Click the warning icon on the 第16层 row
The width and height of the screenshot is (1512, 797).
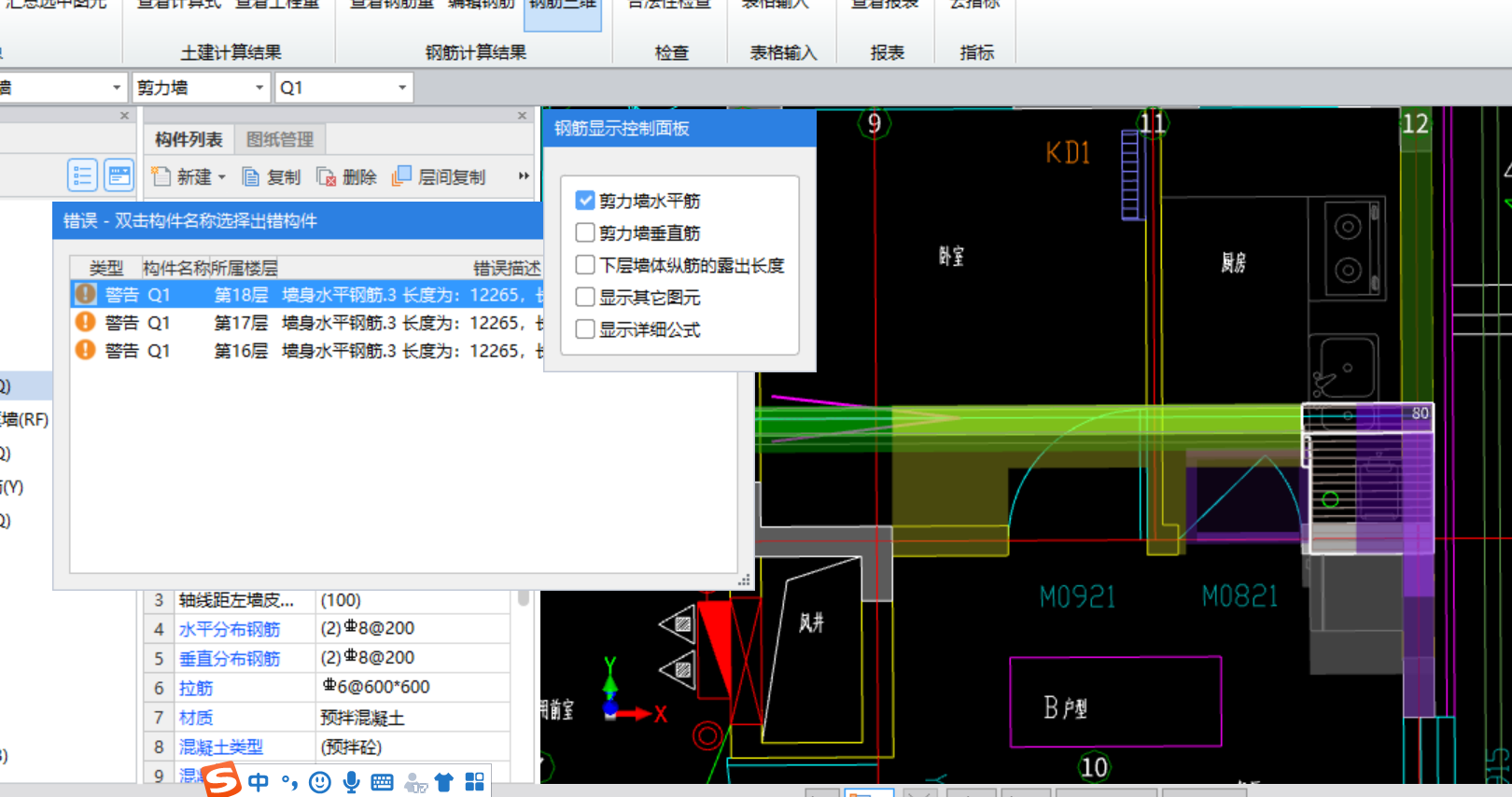click(x=85, y=350)
